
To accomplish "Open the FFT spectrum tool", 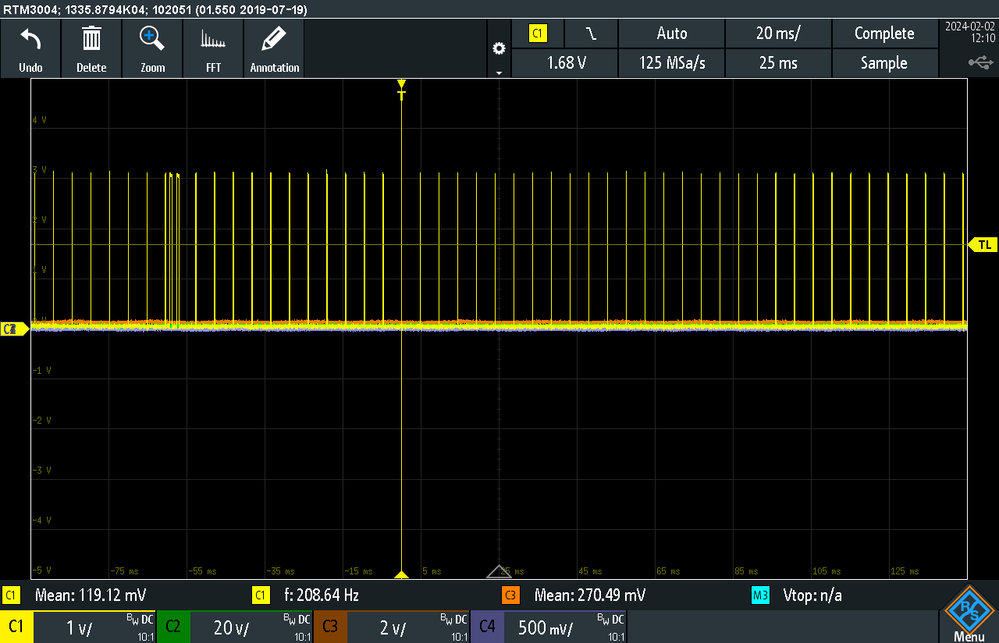I will [x=213, y=49].
